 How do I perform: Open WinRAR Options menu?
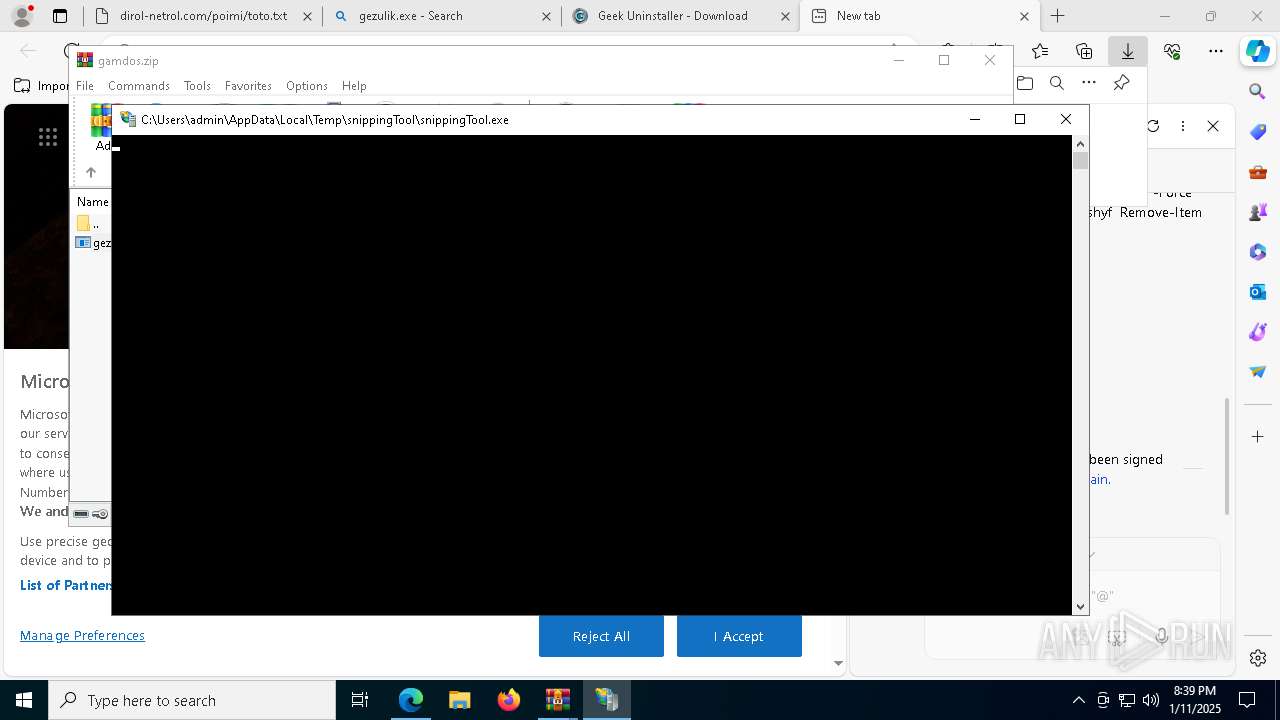click(307, 86)
